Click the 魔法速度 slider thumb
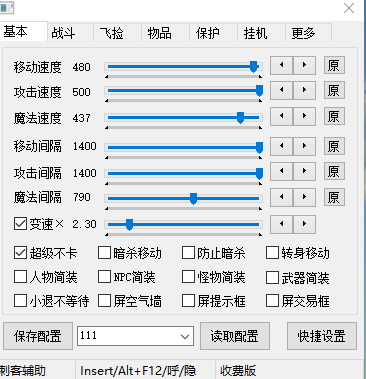 pos(240,117)
